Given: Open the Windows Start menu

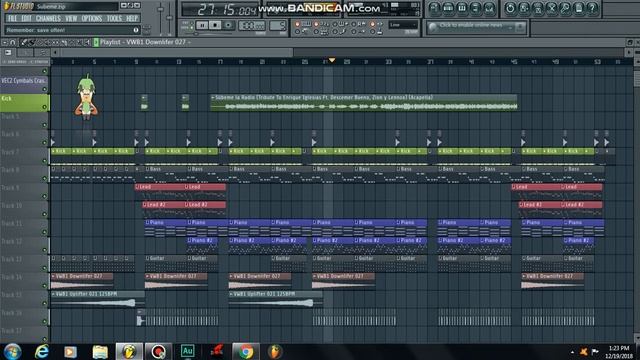Looking at the screenshot, I should click(x=12, y=351).
